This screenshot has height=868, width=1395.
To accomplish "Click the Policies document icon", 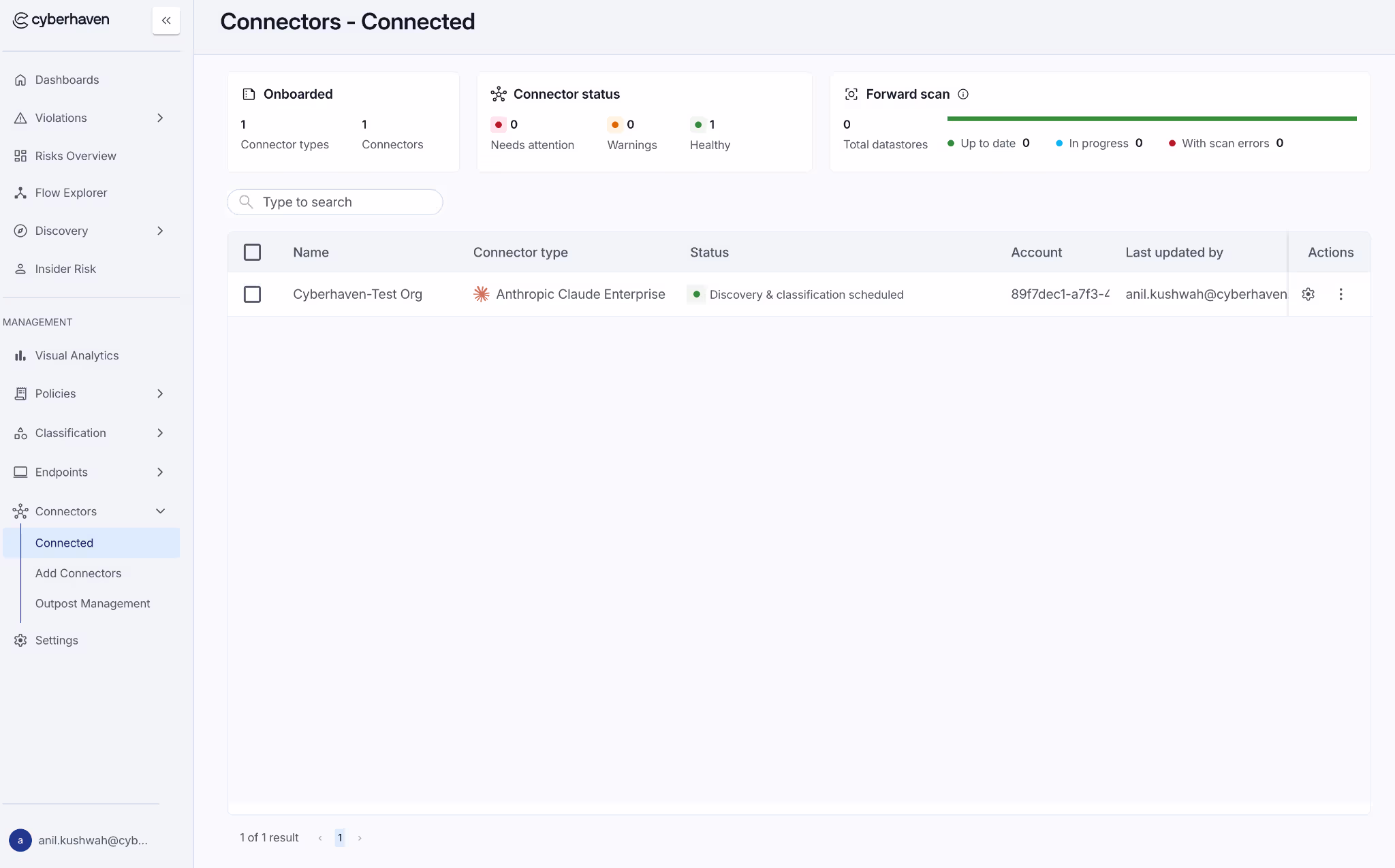I will click(20, 393).
